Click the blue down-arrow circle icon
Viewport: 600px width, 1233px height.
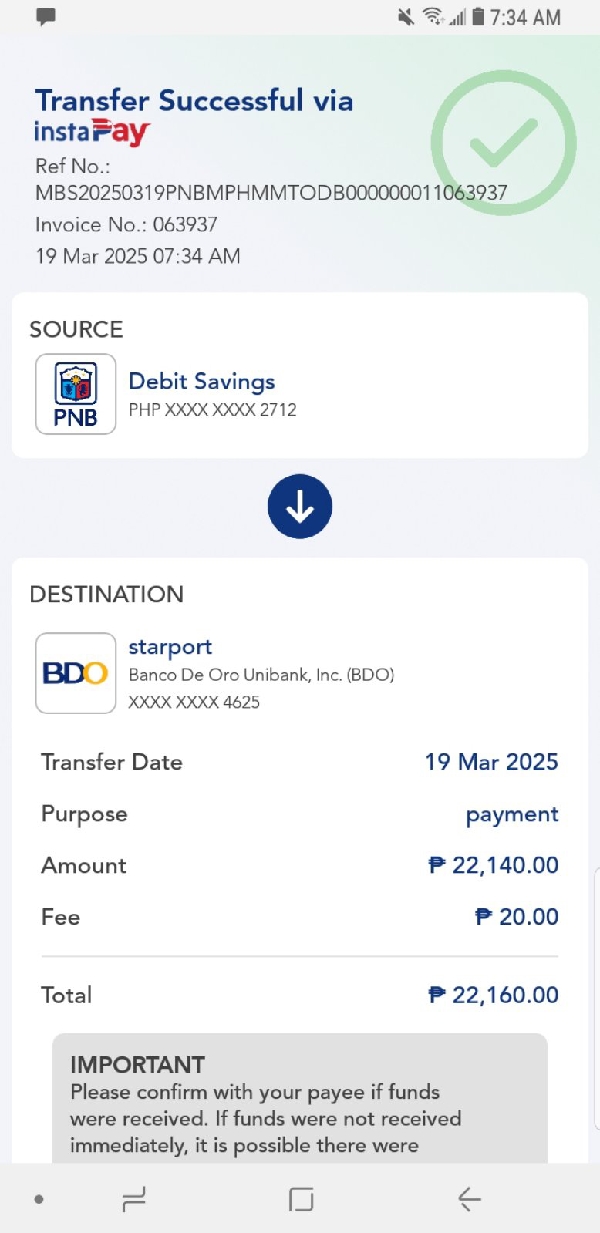pyautogui.click(x=300, y=508)
